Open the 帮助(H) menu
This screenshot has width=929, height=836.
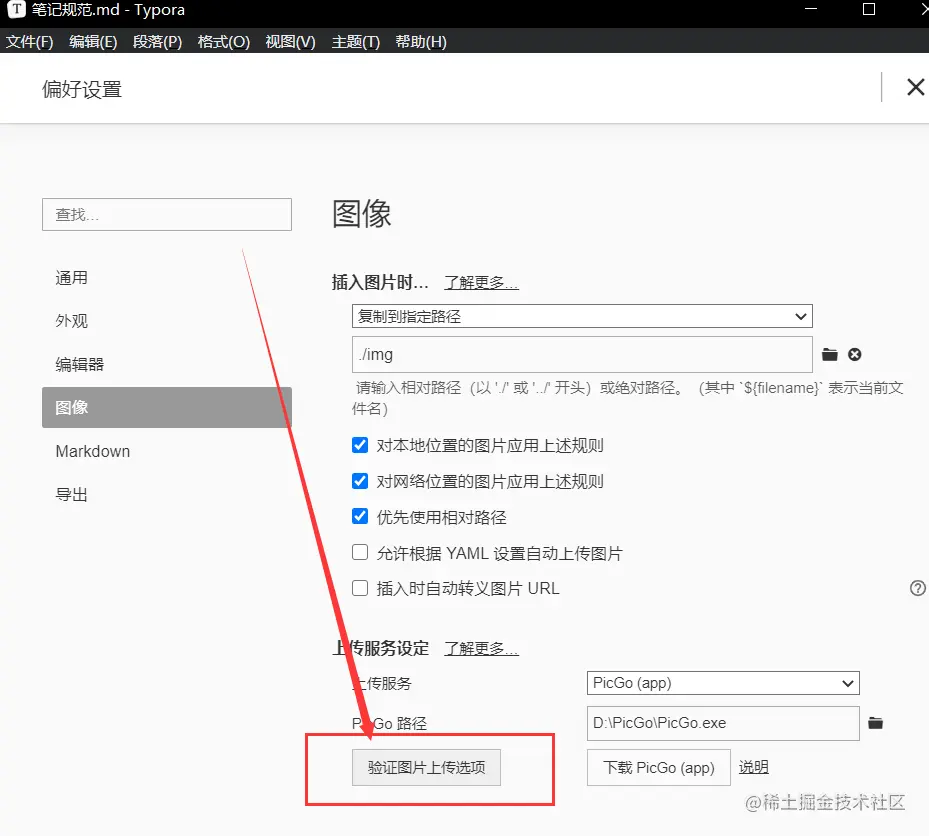coord(421,41)
